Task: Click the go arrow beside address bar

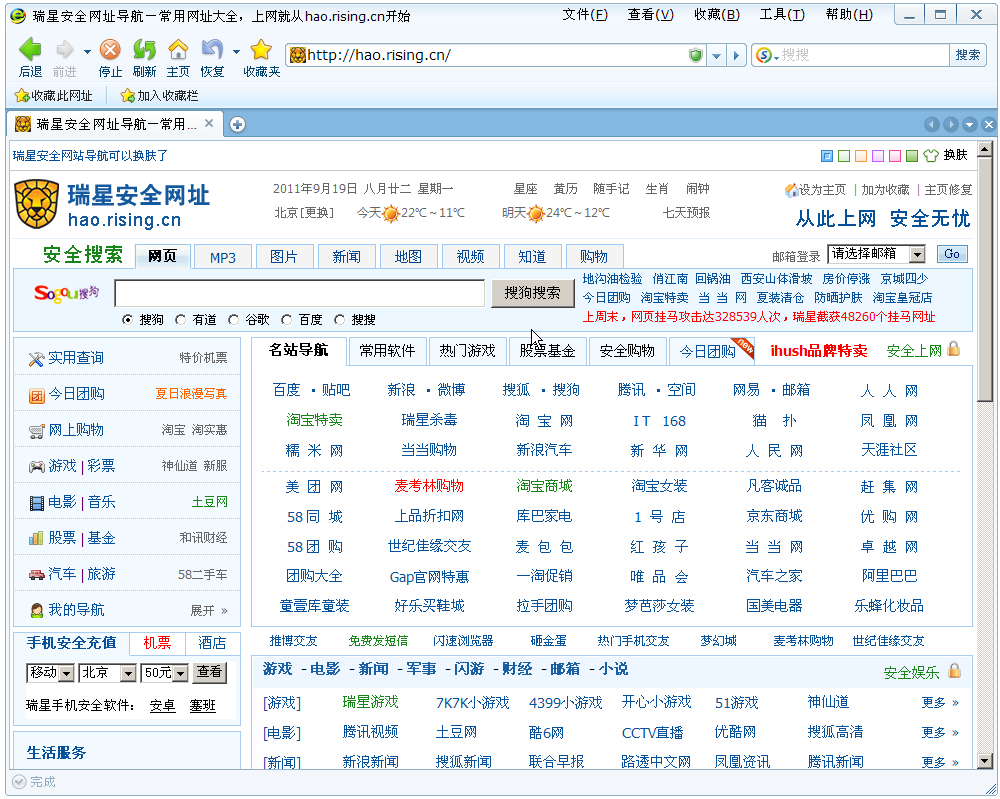Action: point(737,55)
